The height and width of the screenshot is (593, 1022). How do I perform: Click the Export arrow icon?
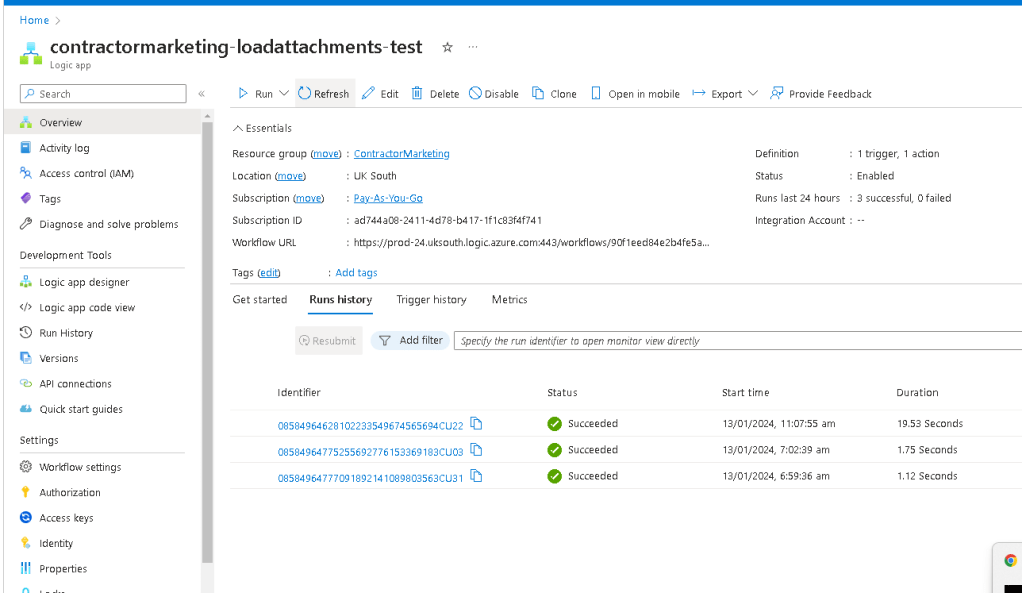pyautogui.click(x=699, y=93)
